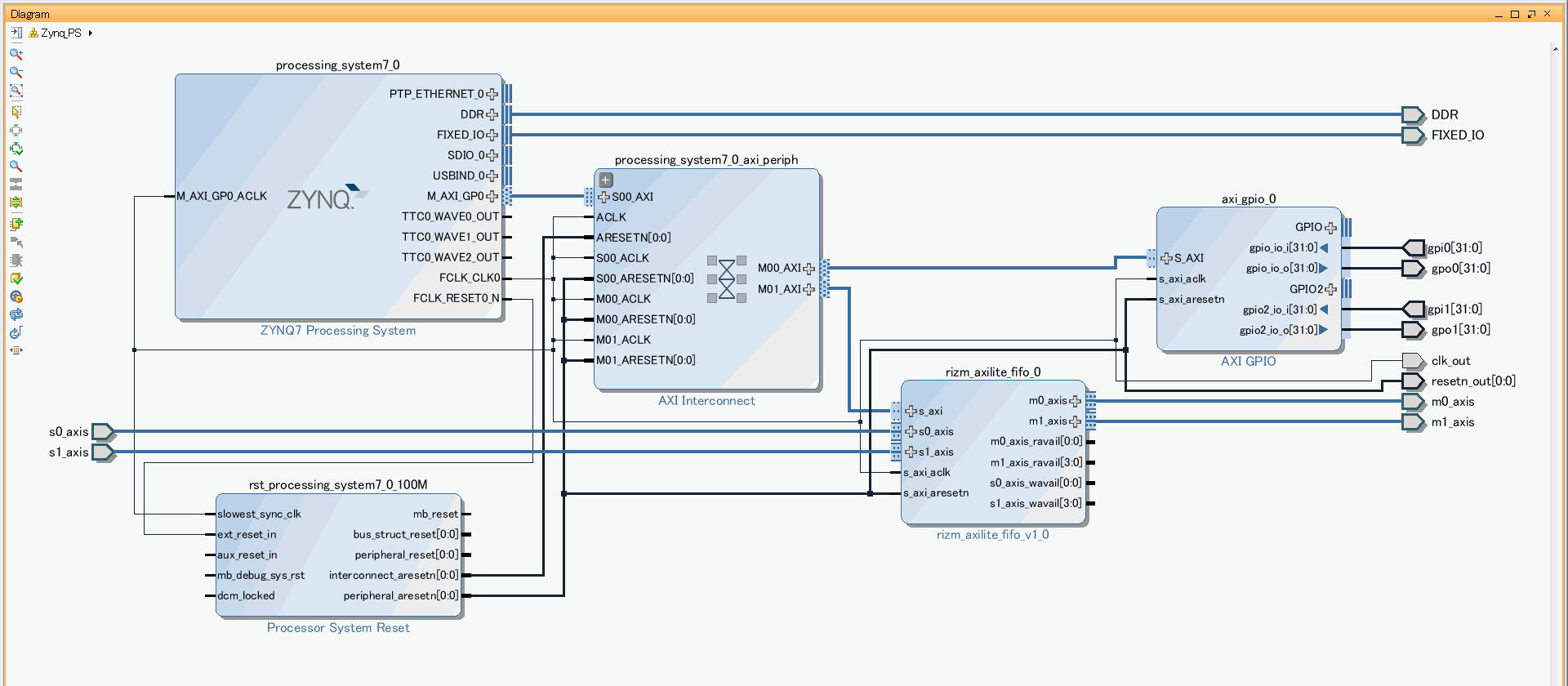Screen dimensions: 1568x686
Task: Click the grey Collapse All icon
Action: [16, 184]
